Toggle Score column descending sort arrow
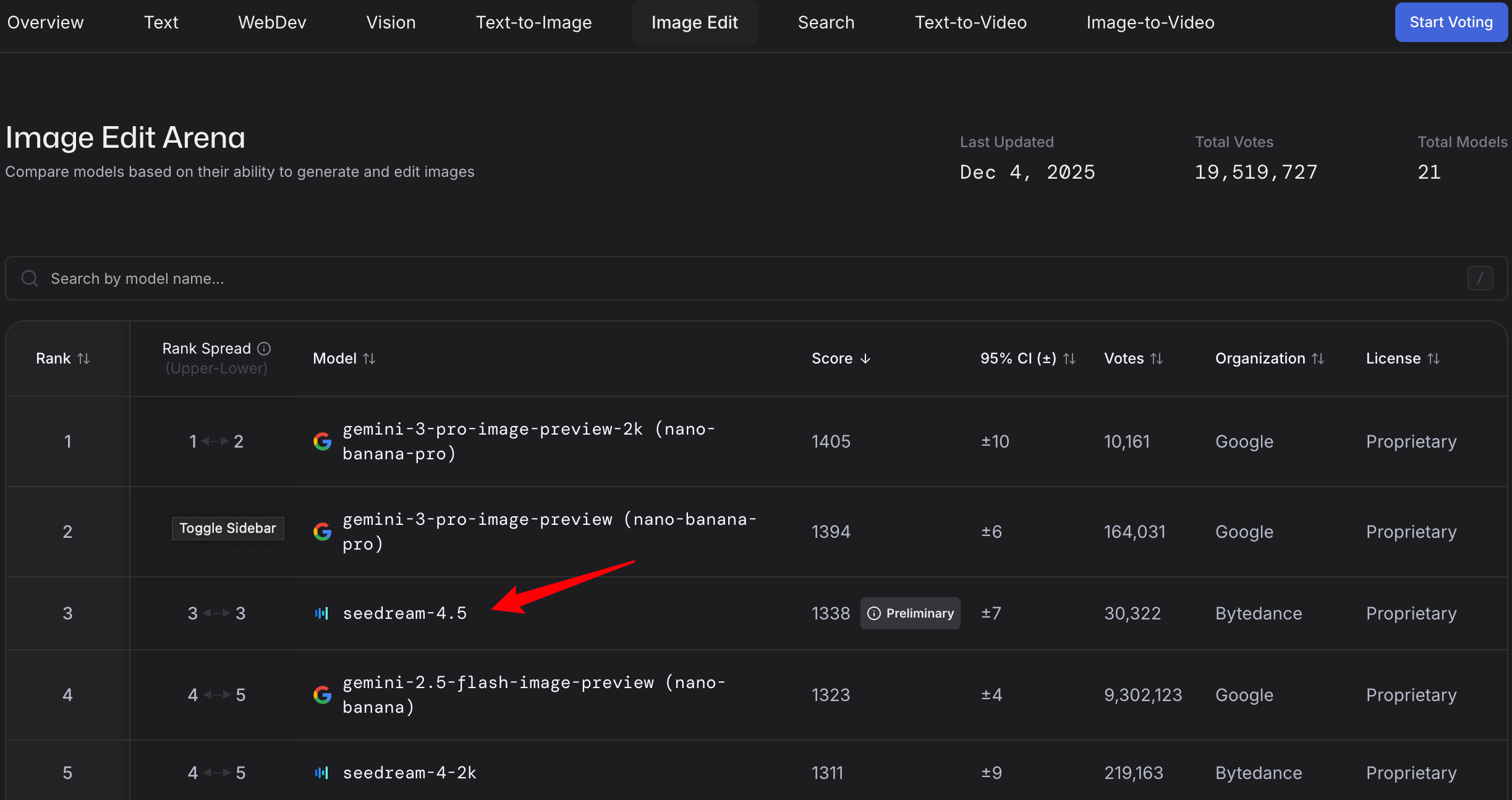 pos(865,359)
